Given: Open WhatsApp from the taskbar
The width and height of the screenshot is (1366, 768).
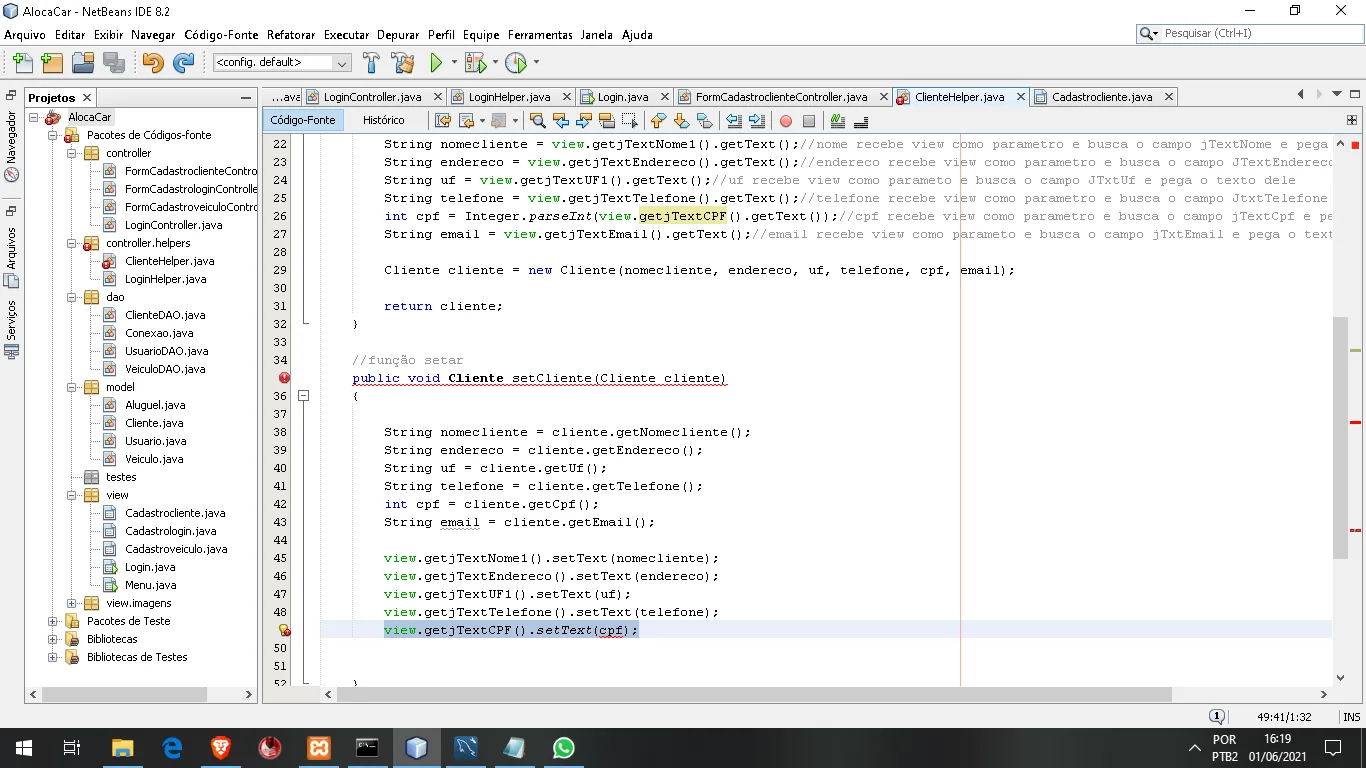Looking at the screenshot, I should [x=563, y=748].
